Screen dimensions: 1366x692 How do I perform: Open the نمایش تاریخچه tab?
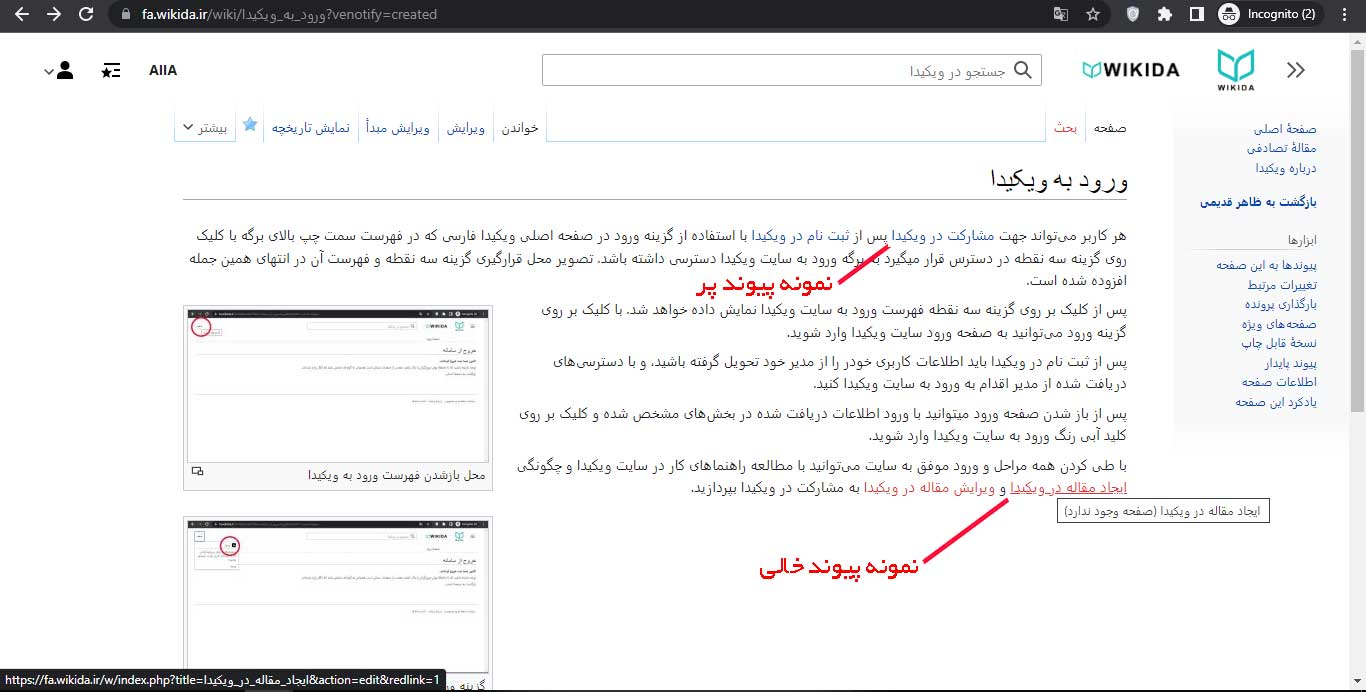(x=311, y=128)
